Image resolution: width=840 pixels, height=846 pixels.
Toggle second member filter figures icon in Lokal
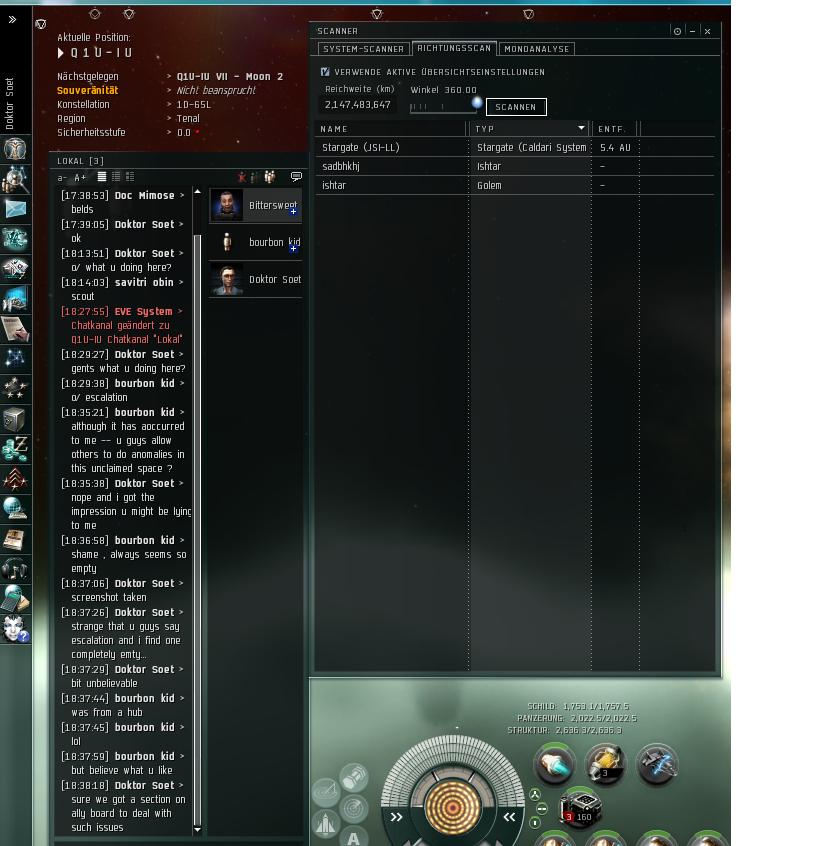click(x=254, y=176)
